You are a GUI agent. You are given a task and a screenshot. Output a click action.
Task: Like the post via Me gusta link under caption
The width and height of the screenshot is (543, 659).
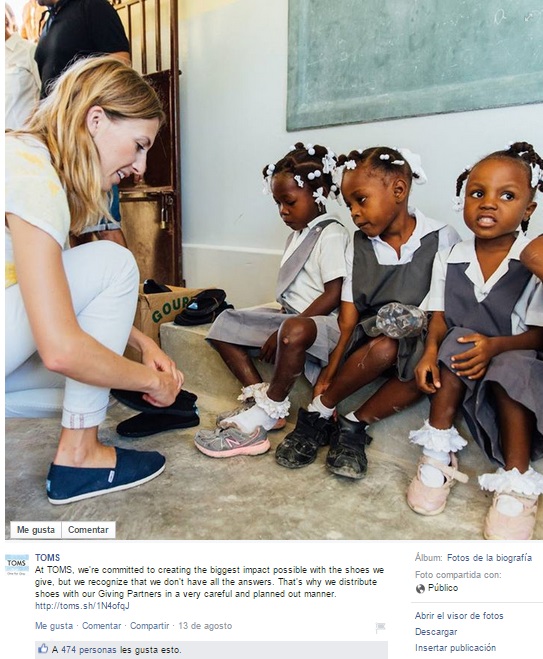click(x=54, y=626)
